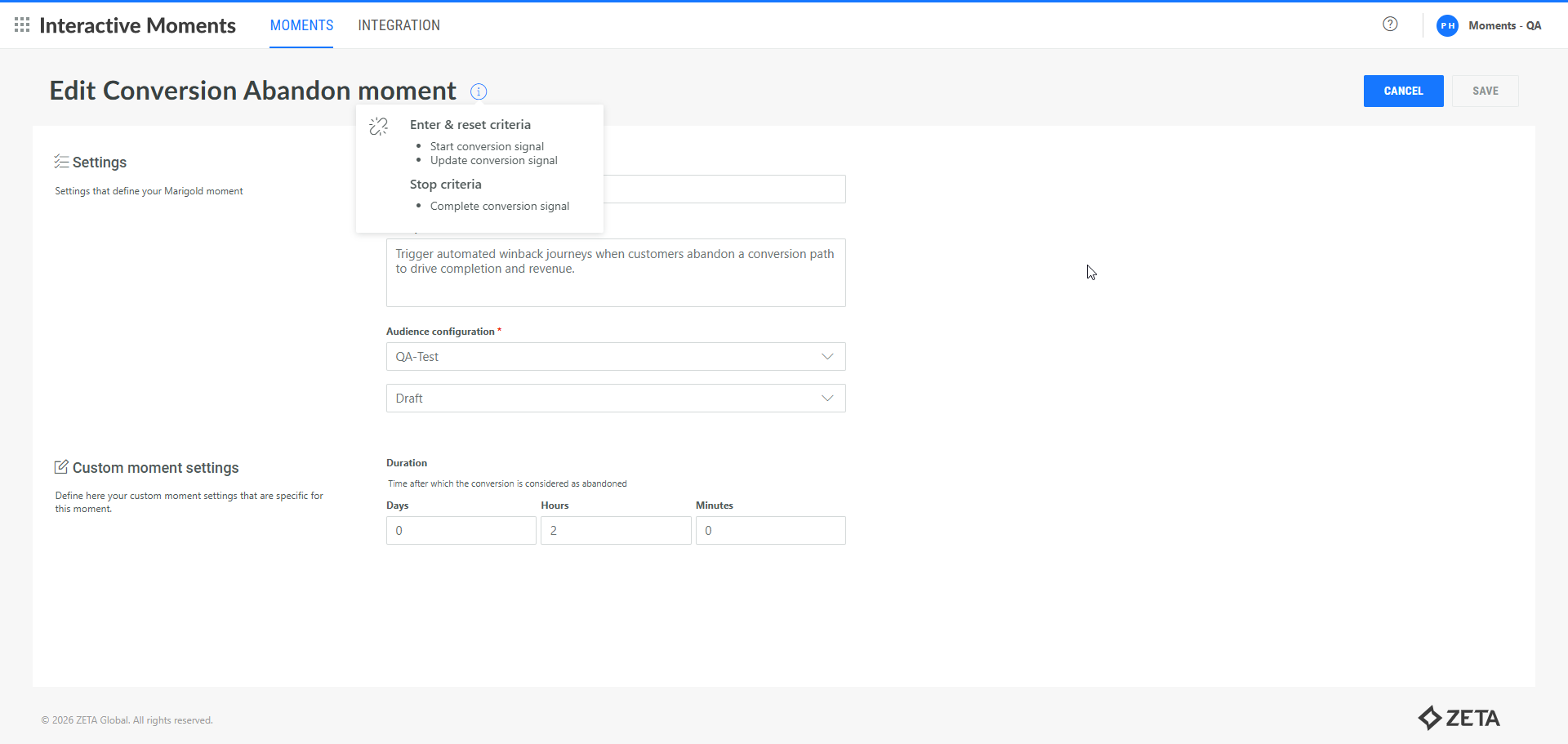This screenshot has width=1568, height=744.
Task: Select the Hours duration field
Action: (615, 531)
